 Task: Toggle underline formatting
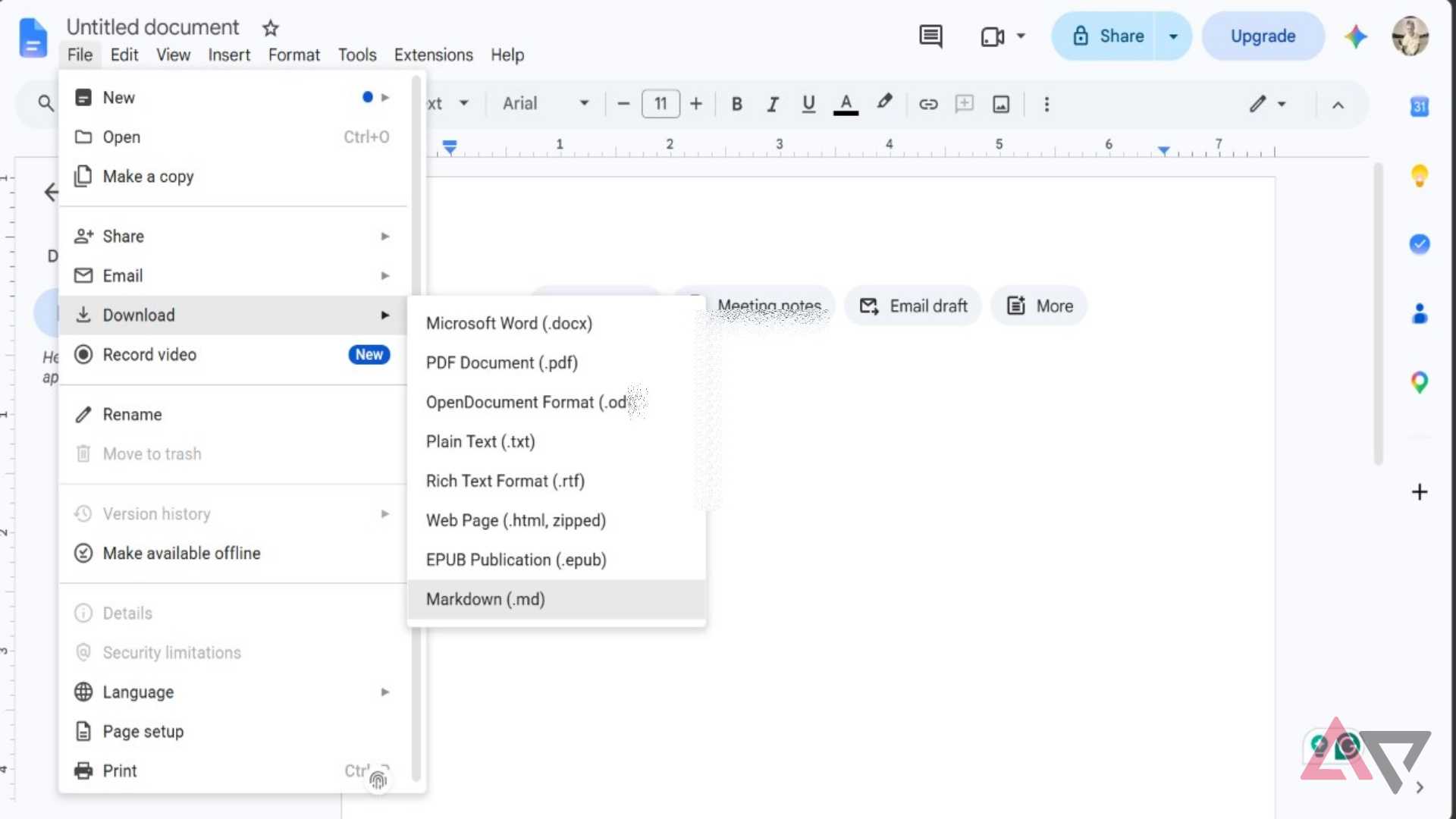808,104
